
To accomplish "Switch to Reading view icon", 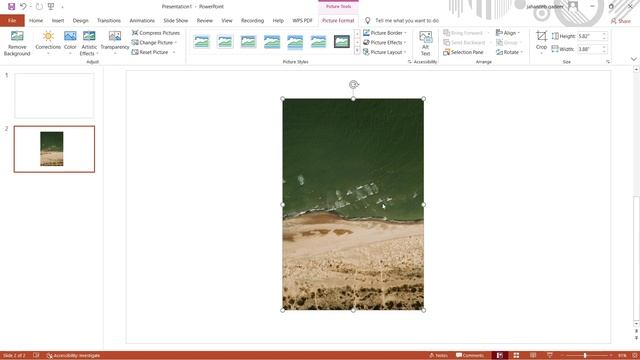I will click(533, 356).
